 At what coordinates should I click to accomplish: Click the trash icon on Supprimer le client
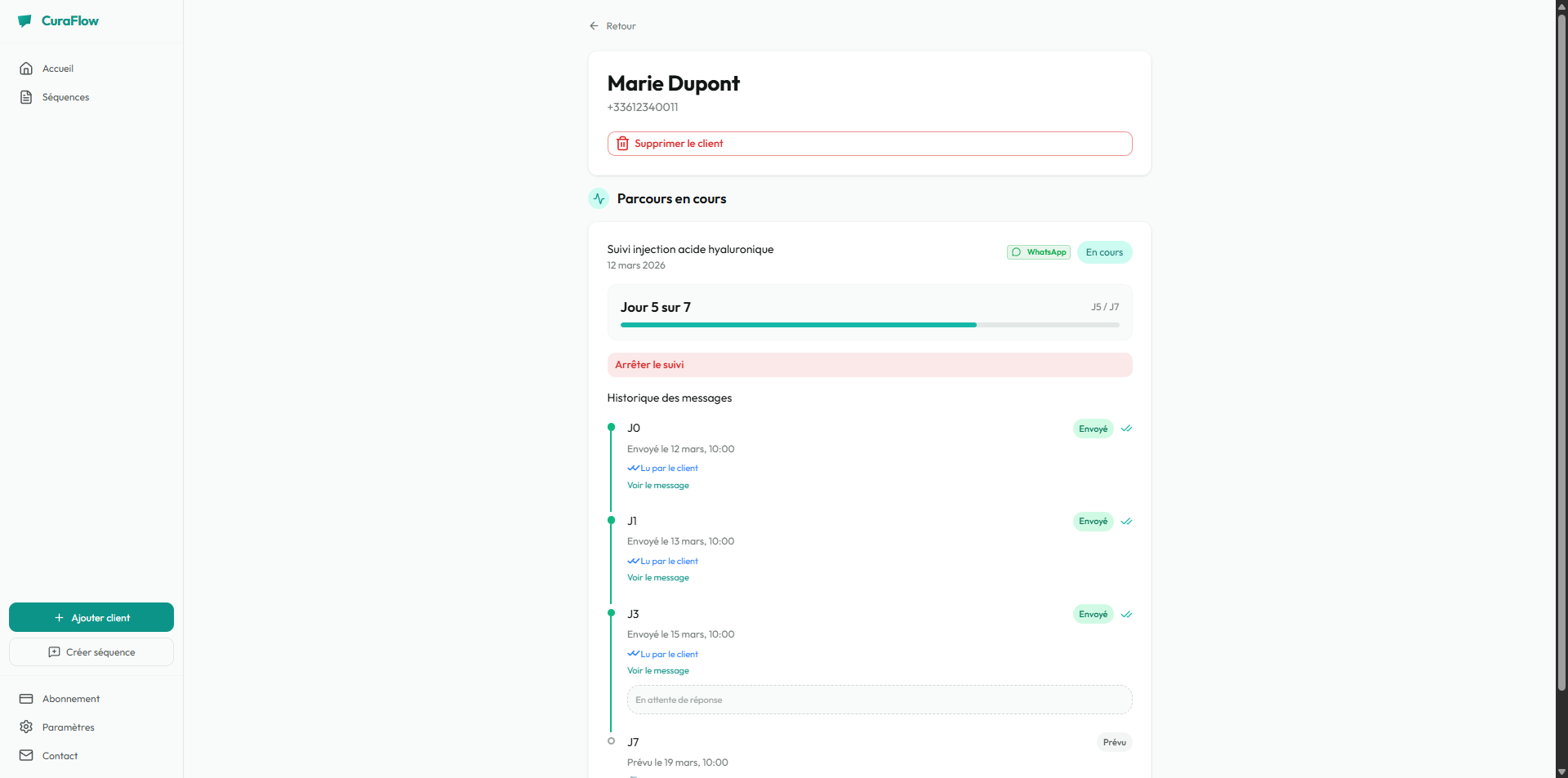point(622,143)
